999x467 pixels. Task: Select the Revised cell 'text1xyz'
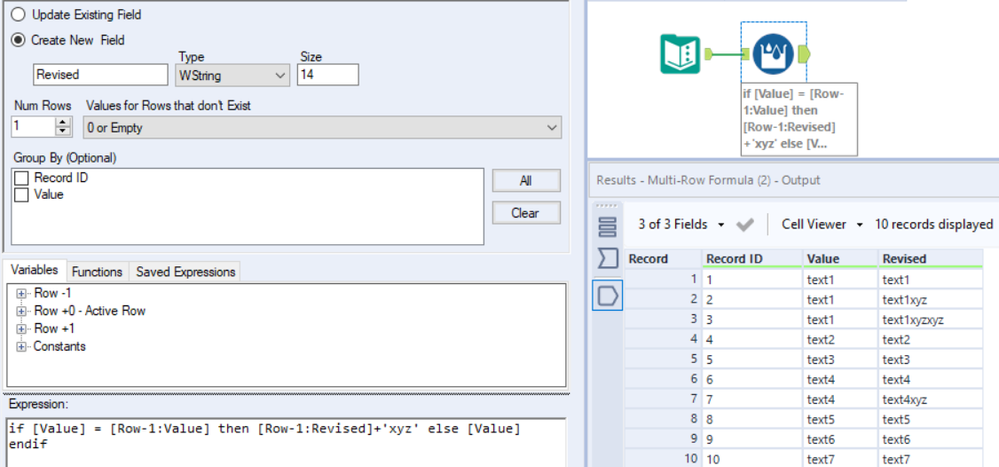point(930,299)
